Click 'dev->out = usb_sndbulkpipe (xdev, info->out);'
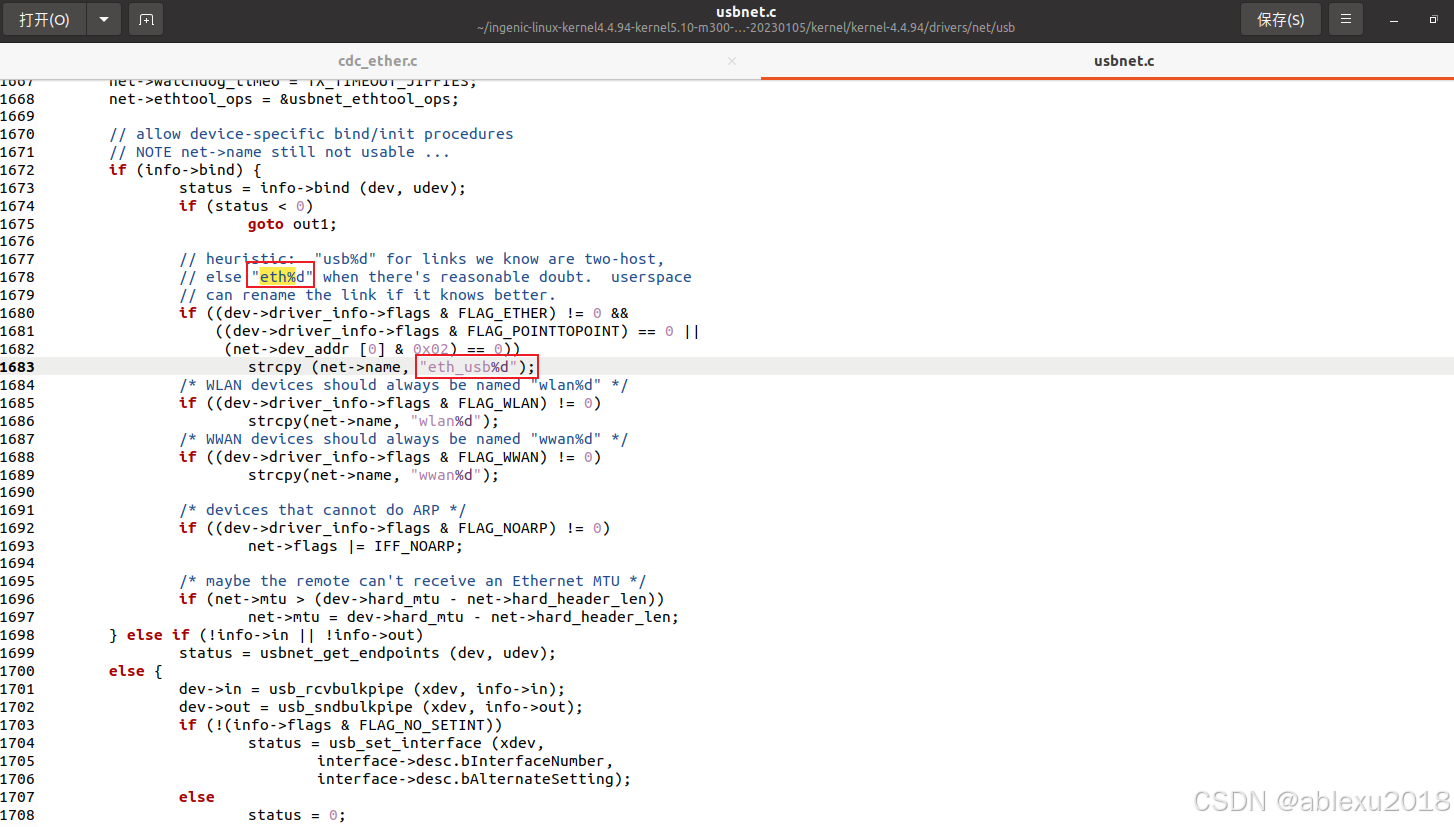Screen dimensions: 1454x827 pyautogui.click(x=381, y=707)
